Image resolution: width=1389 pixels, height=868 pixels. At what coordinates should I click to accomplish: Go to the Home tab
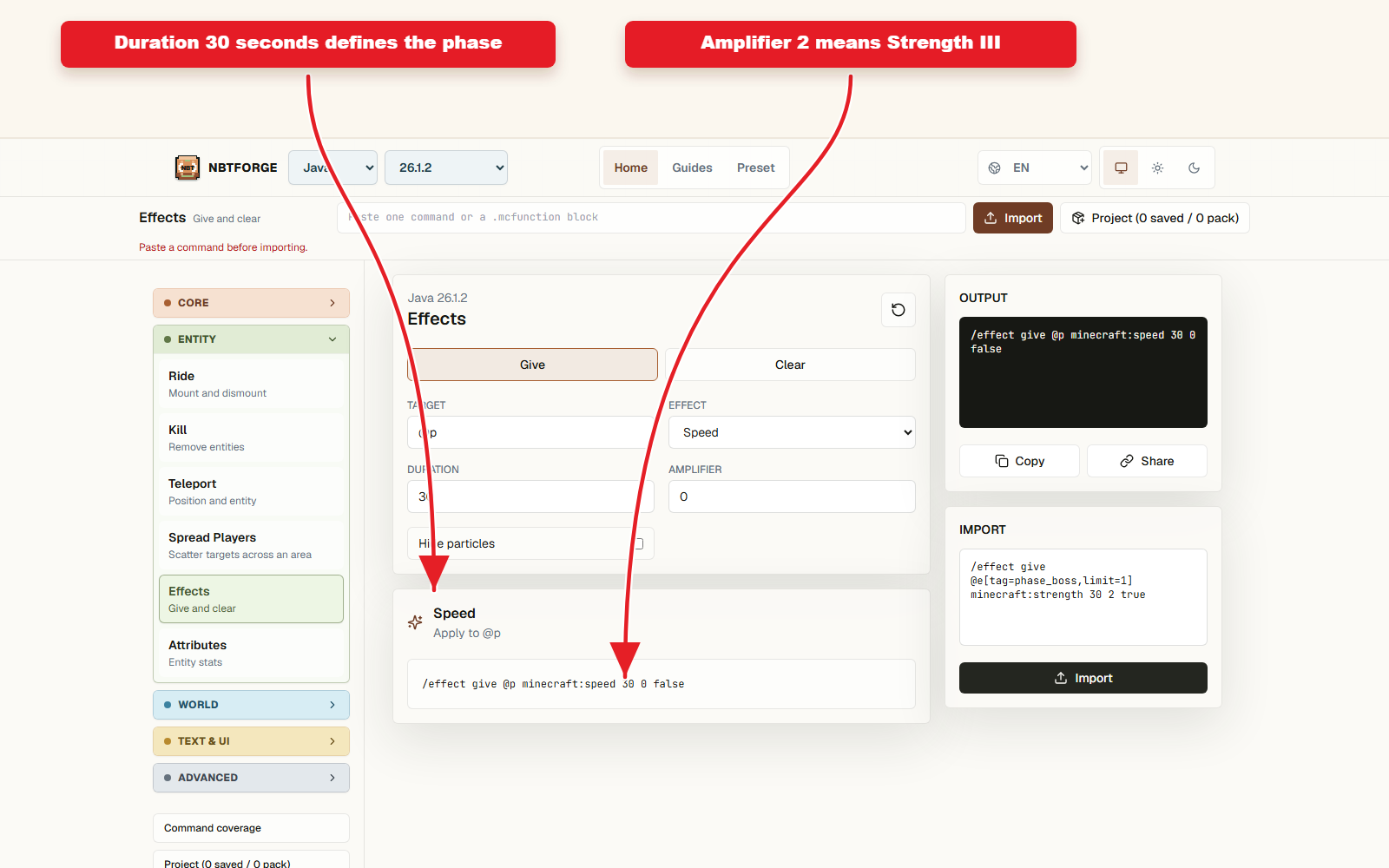(631, 168)
